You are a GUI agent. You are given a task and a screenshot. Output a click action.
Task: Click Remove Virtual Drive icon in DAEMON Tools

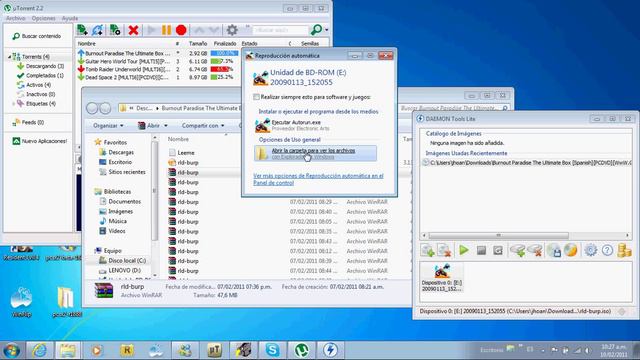coord(535,250)
